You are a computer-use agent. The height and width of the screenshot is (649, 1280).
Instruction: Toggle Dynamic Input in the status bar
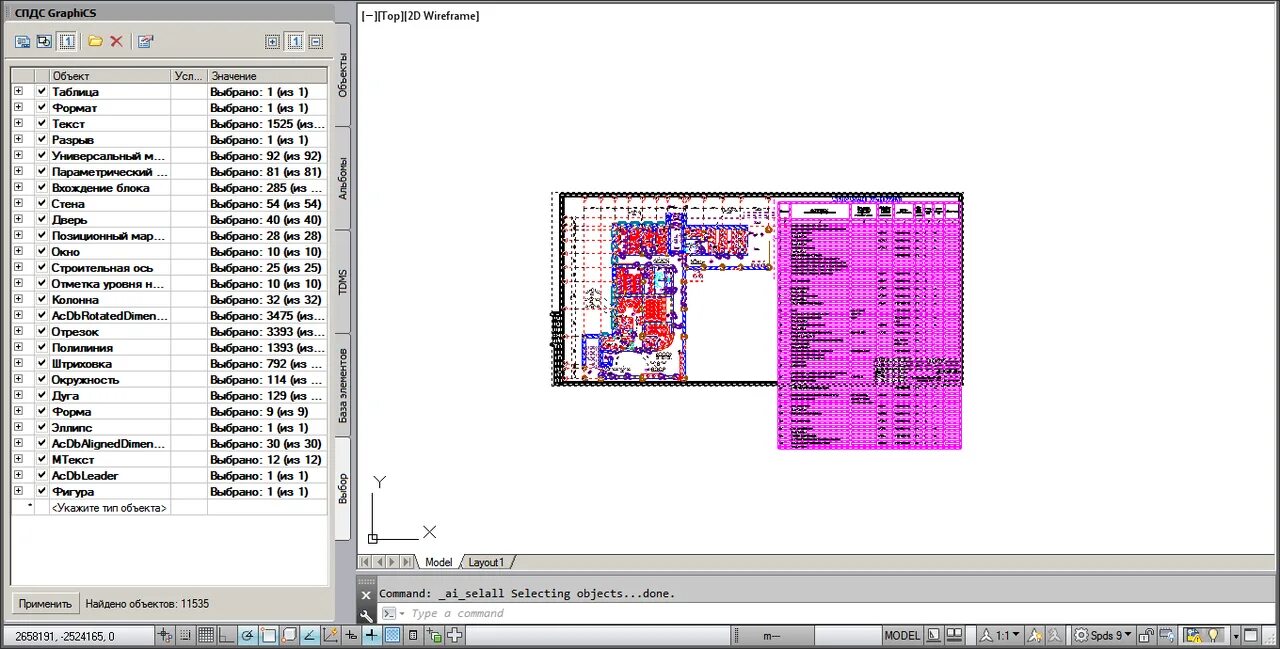click(351, 635)
